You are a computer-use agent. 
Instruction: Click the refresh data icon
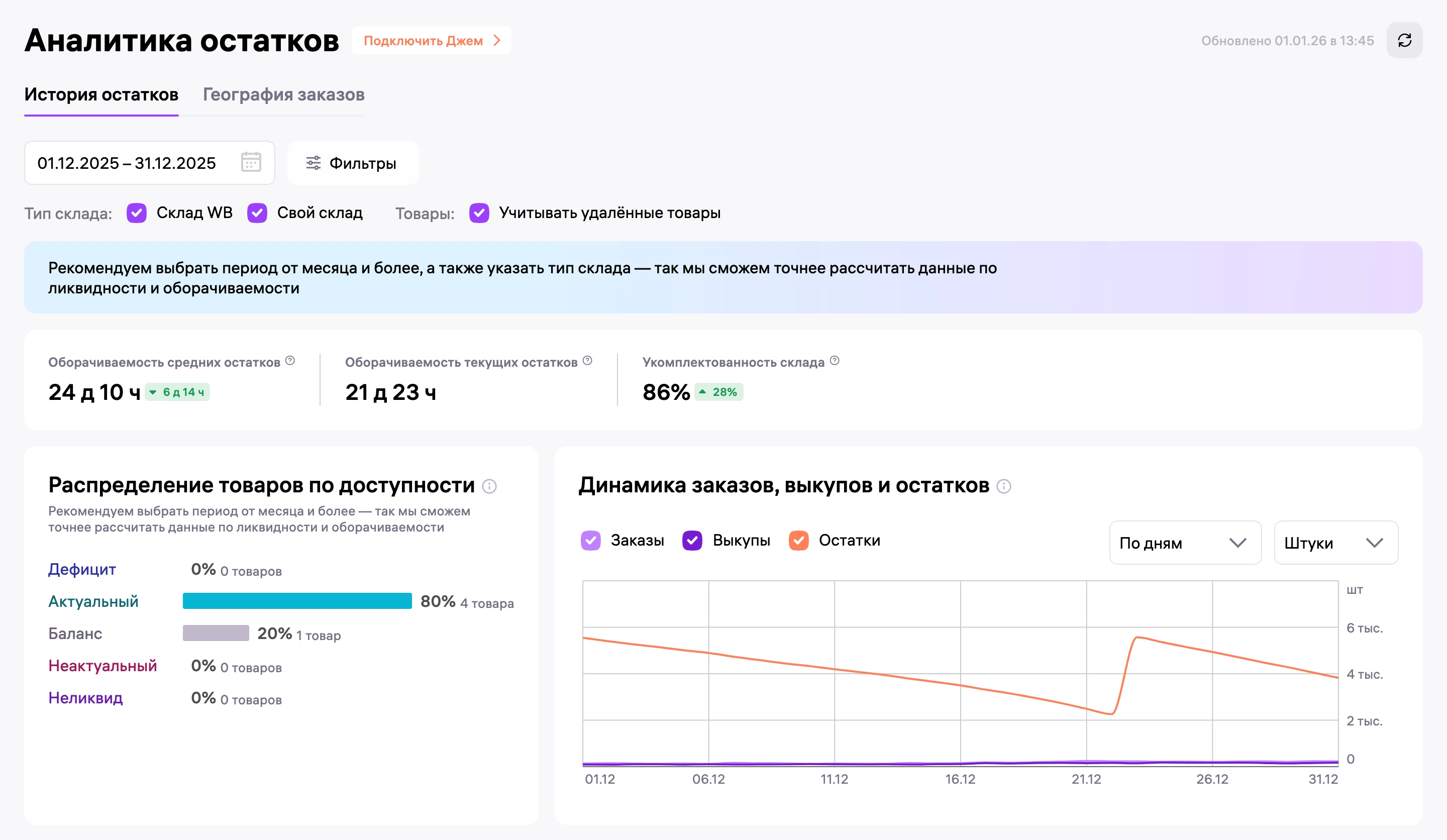click(1404, 40)
